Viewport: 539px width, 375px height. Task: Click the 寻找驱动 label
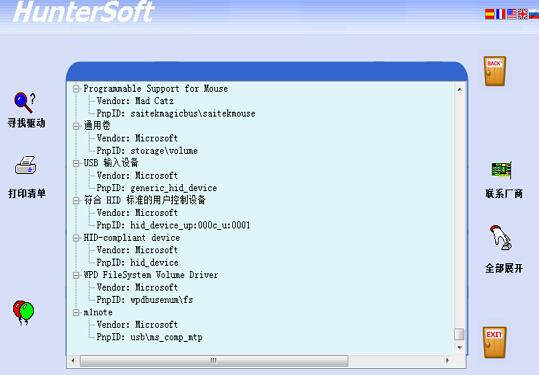(26, 123)
